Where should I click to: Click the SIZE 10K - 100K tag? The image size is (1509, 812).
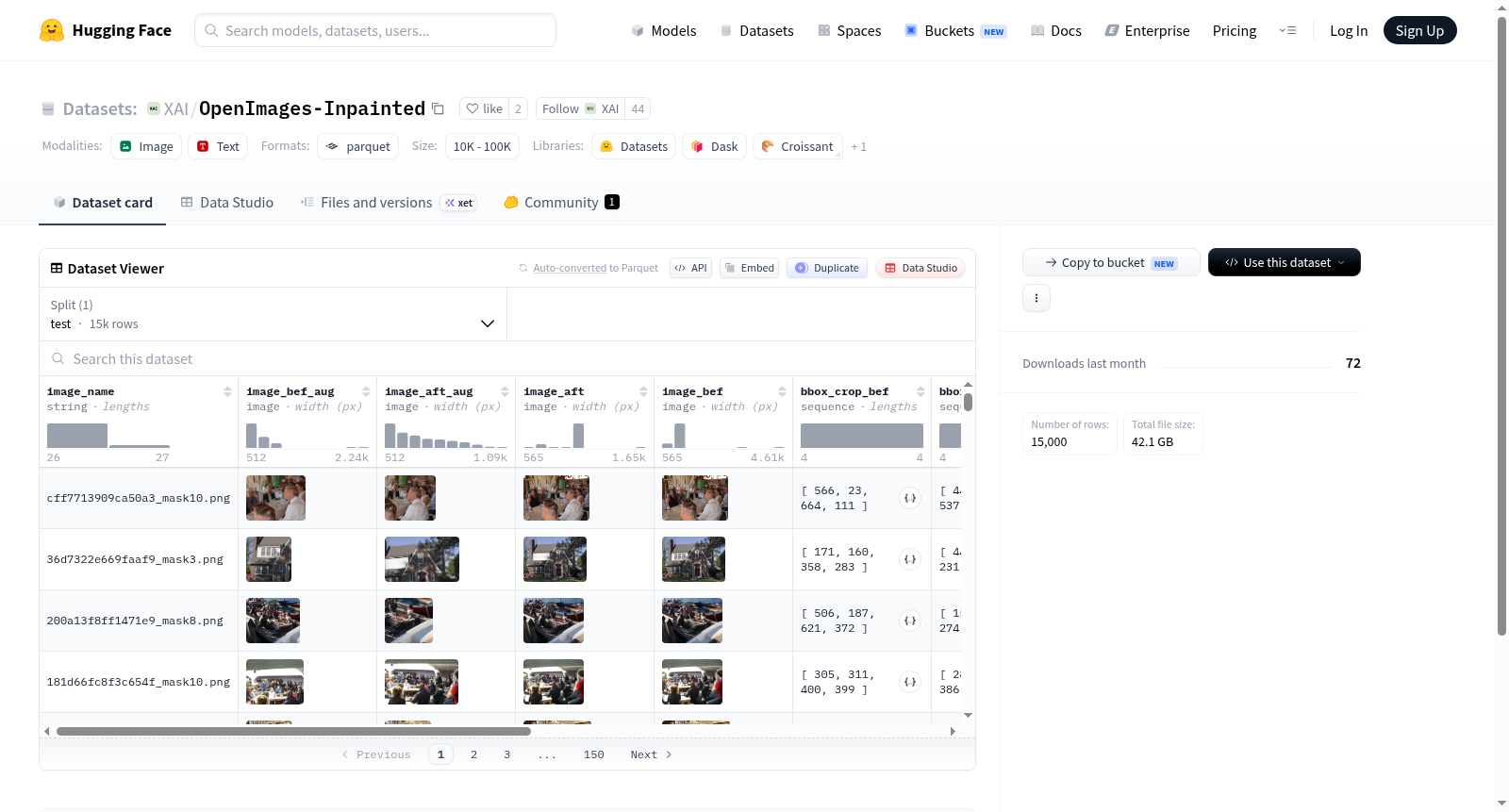point(482,146)
